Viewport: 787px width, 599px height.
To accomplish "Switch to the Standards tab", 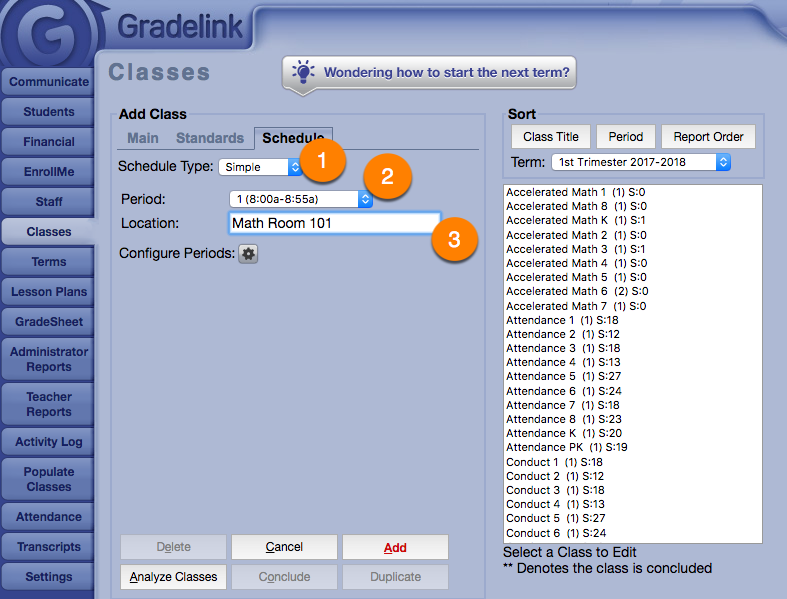I will (210, 138).
